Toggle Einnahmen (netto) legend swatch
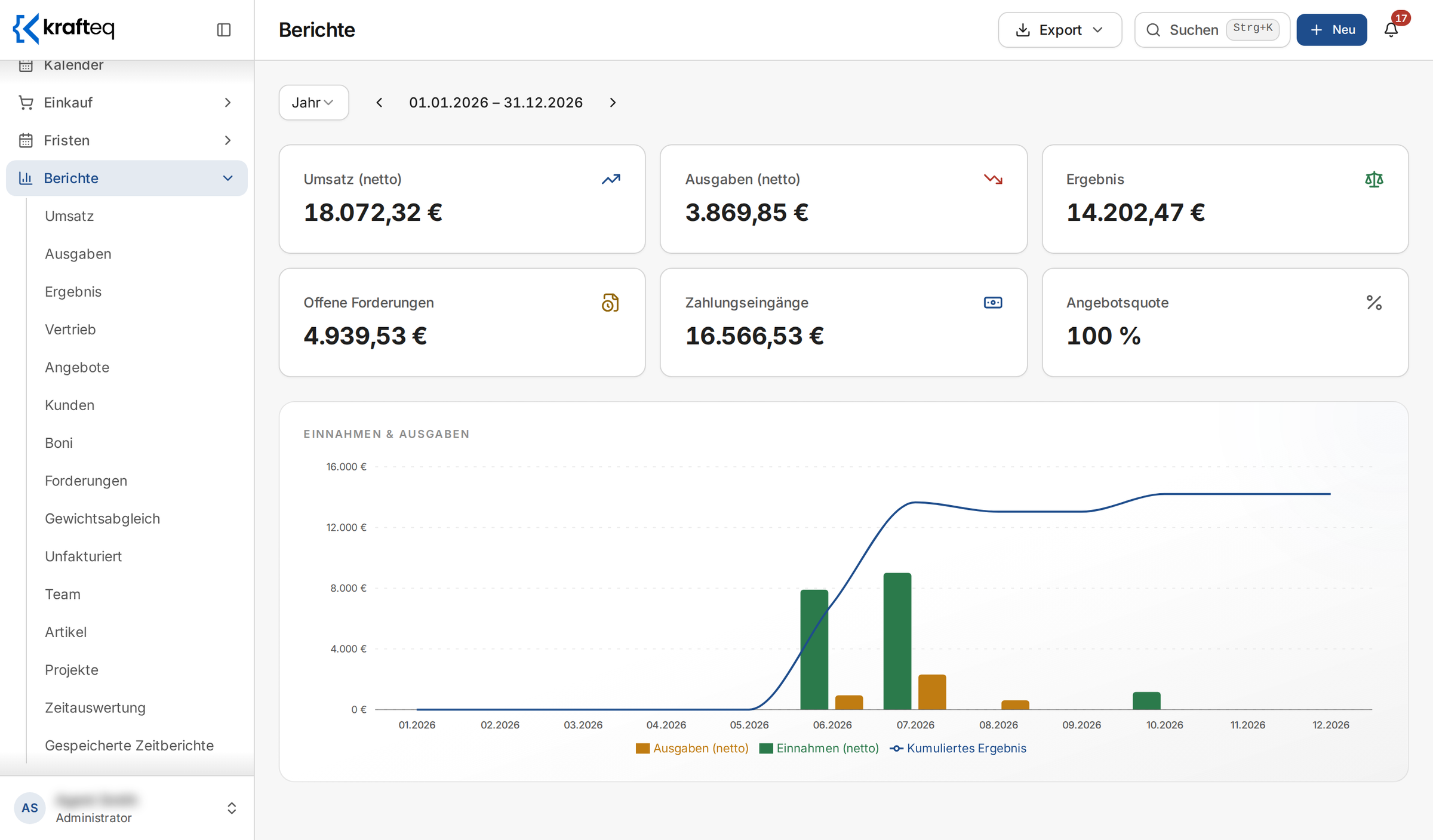The width and height of the screenshot is (1433, 840). 766,749
